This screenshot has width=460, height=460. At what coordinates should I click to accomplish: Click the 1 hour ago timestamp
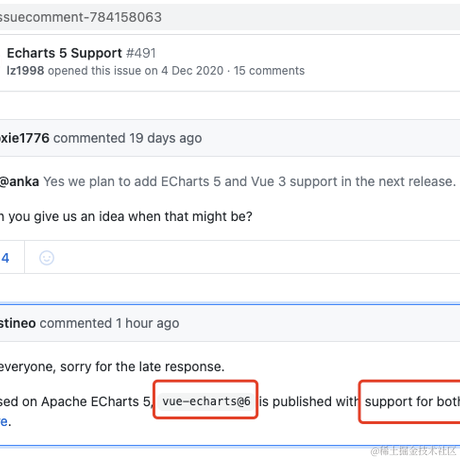click(148, 323)
